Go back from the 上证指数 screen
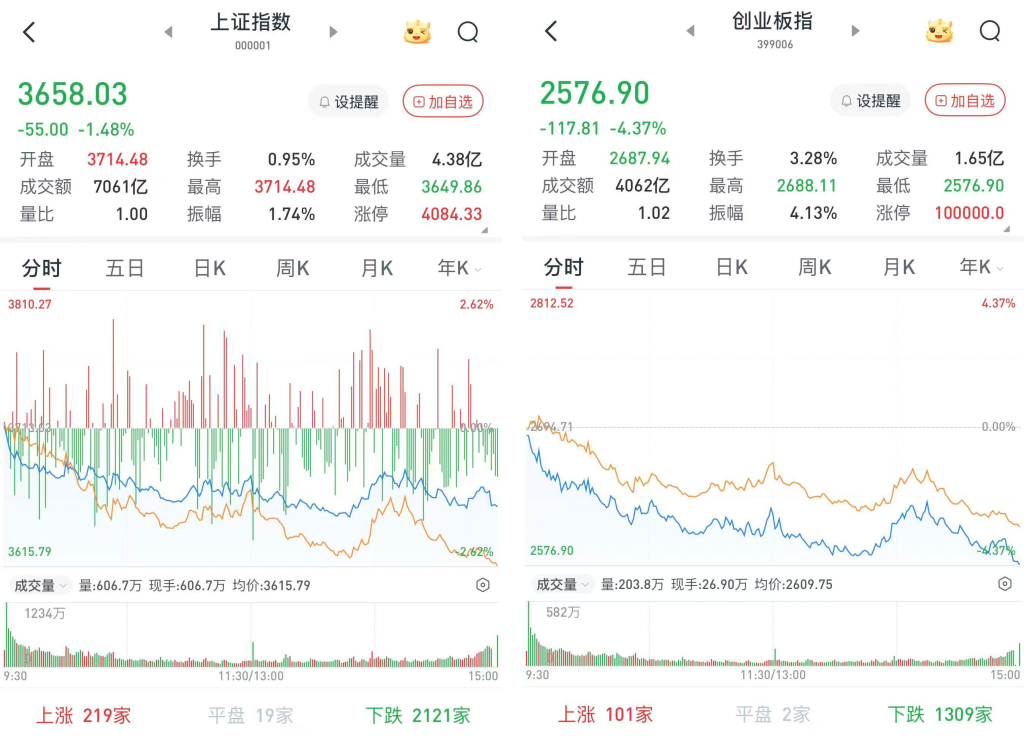Image resolution: width=1024 pixels, height=738 pixels. [x=29, y=32]
